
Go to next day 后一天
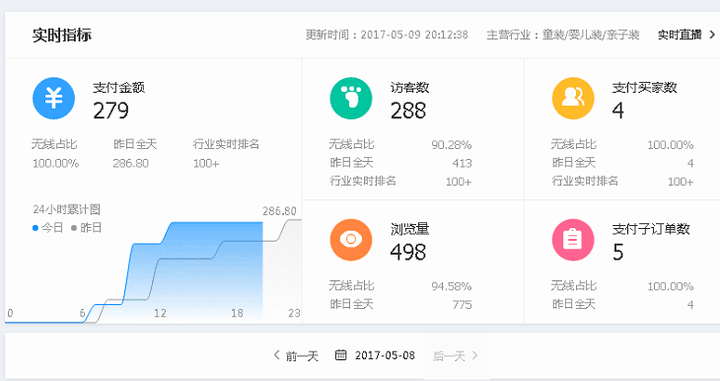click(449, 356)
